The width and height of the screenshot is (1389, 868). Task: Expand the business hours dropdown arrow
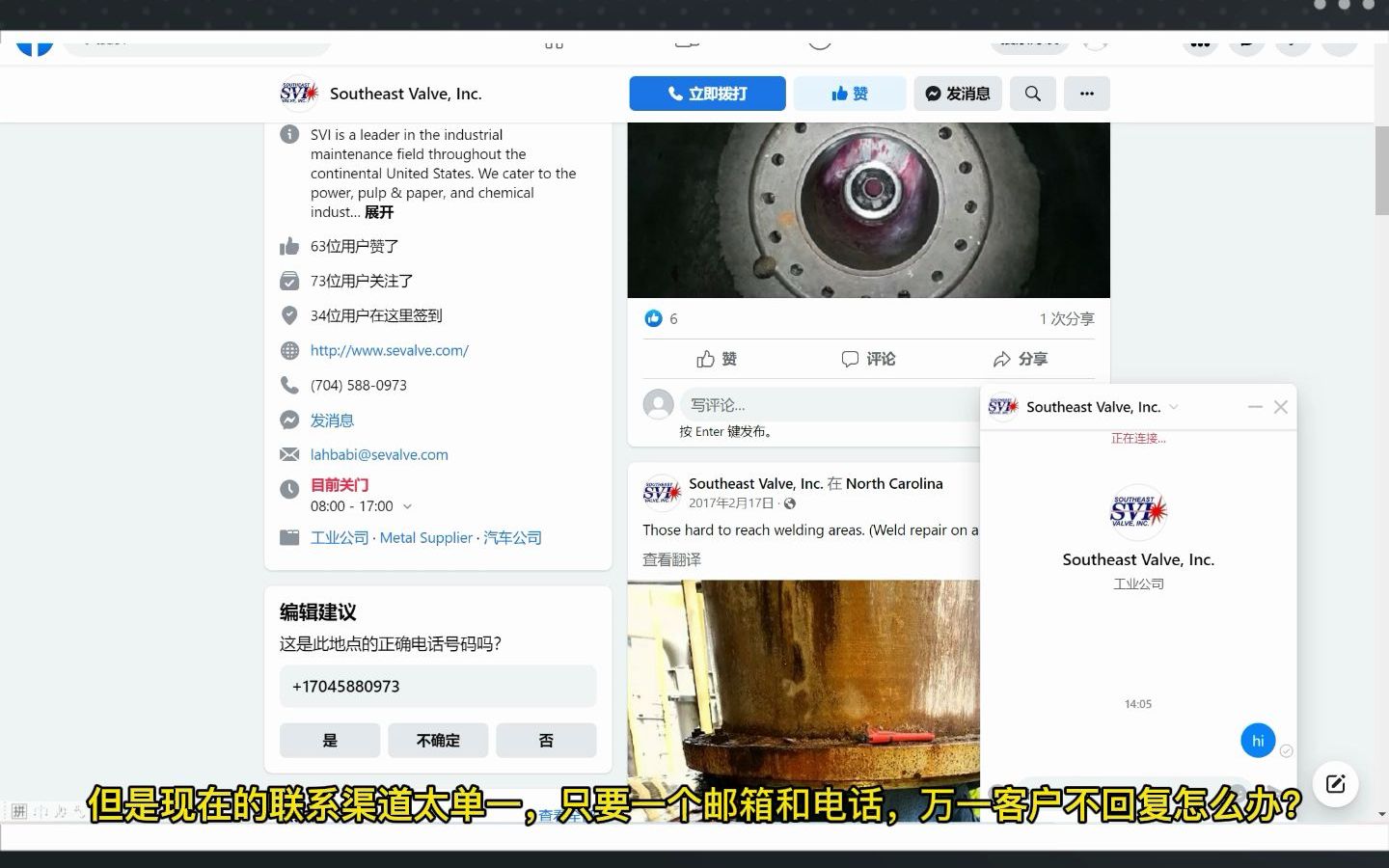[407, 506]
